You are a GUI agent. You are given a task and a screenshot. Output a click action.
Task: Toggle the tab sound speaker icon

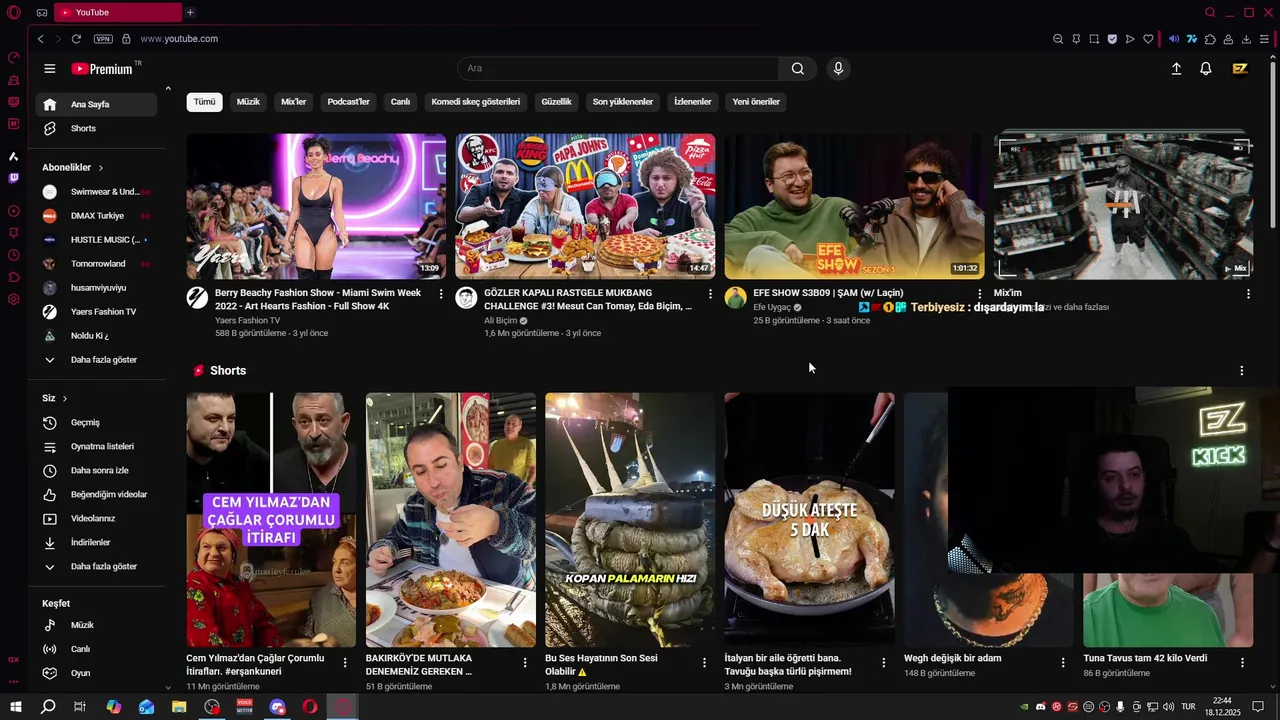pyautogui.click(x=1174, y=39)
